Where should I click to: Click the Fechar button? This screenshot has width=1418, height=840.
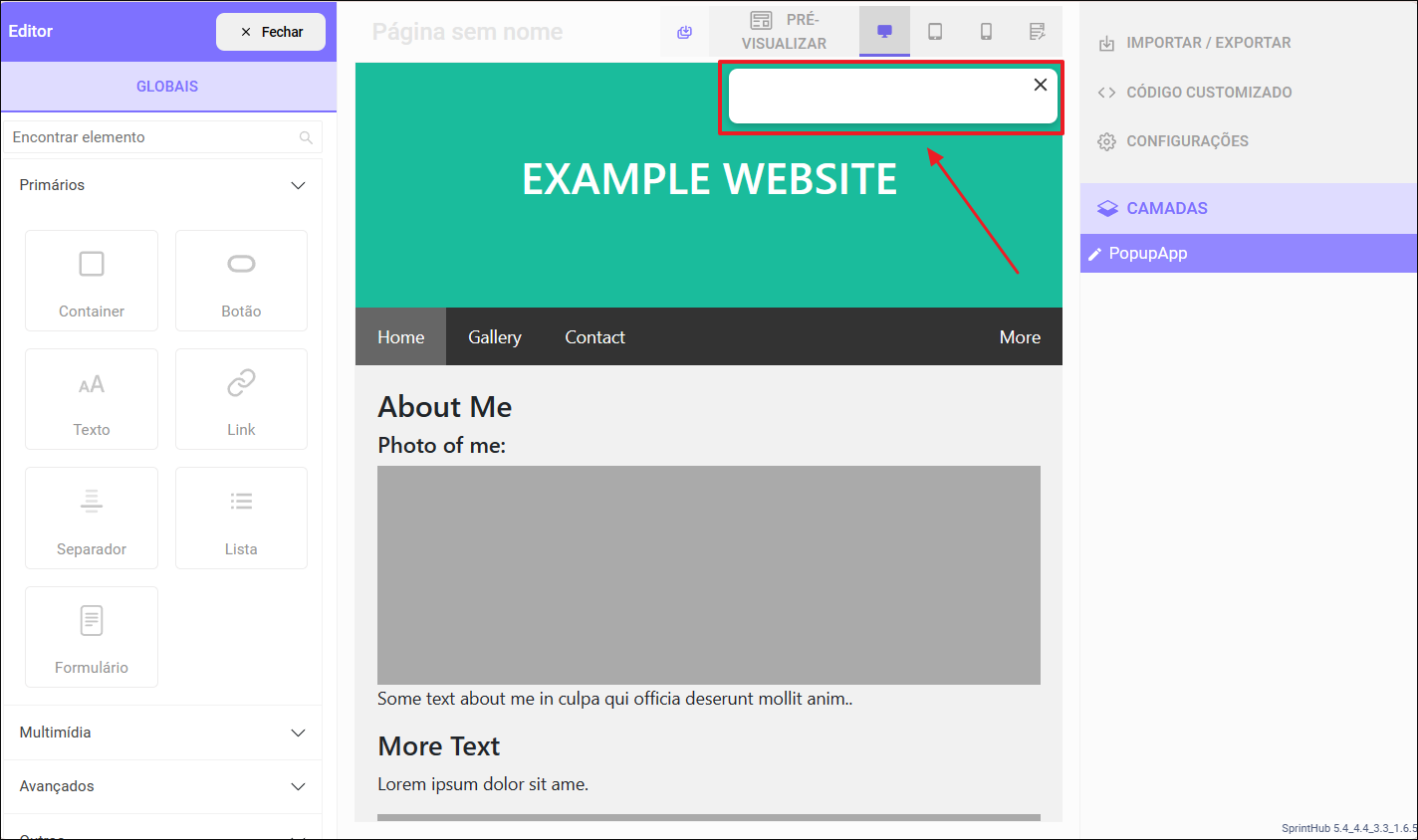point(271,32)
